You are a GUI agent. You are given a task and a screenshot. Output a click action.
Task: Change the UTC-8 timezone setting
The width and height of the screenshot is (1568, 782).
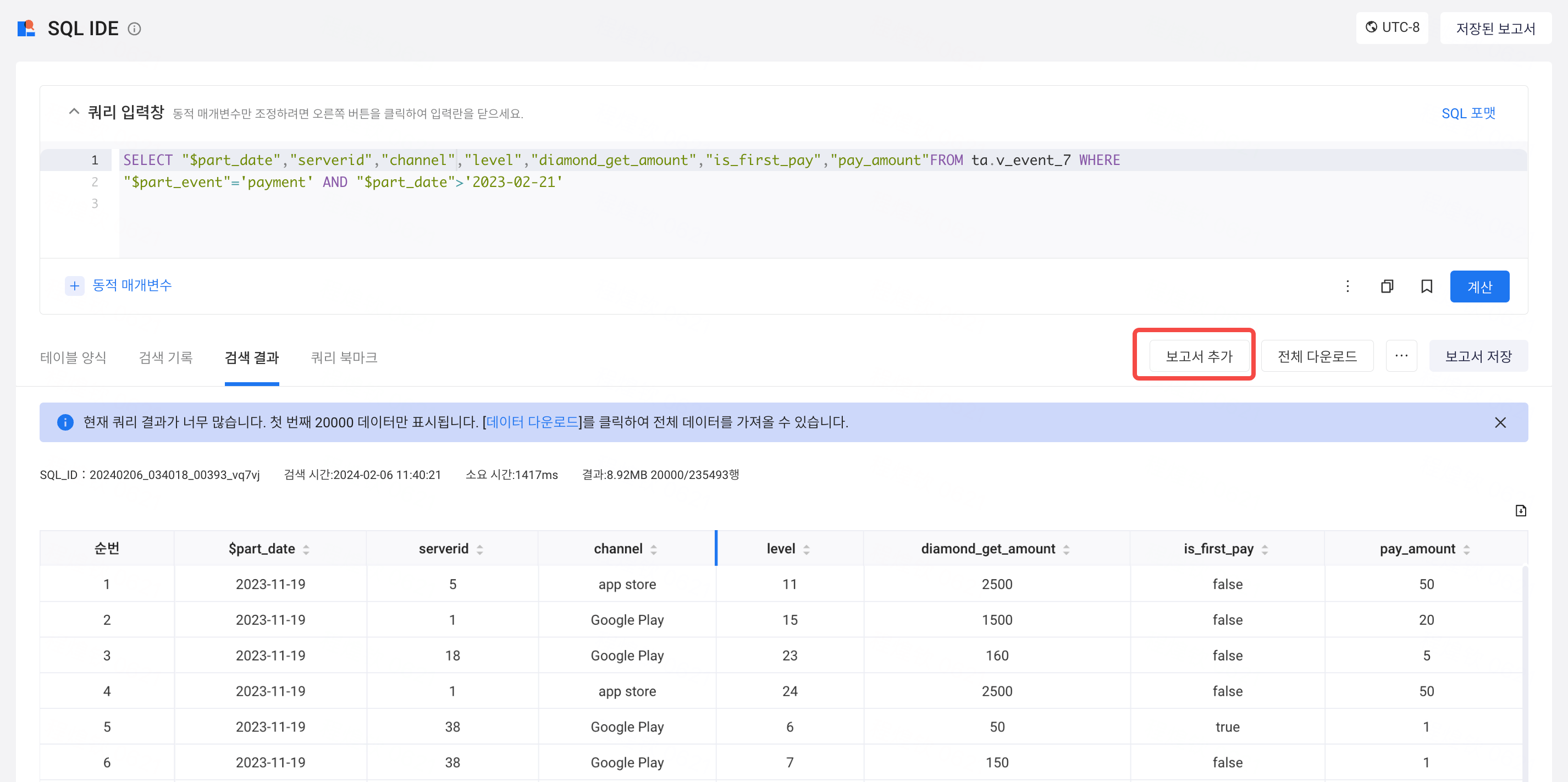click(1392, 28)
